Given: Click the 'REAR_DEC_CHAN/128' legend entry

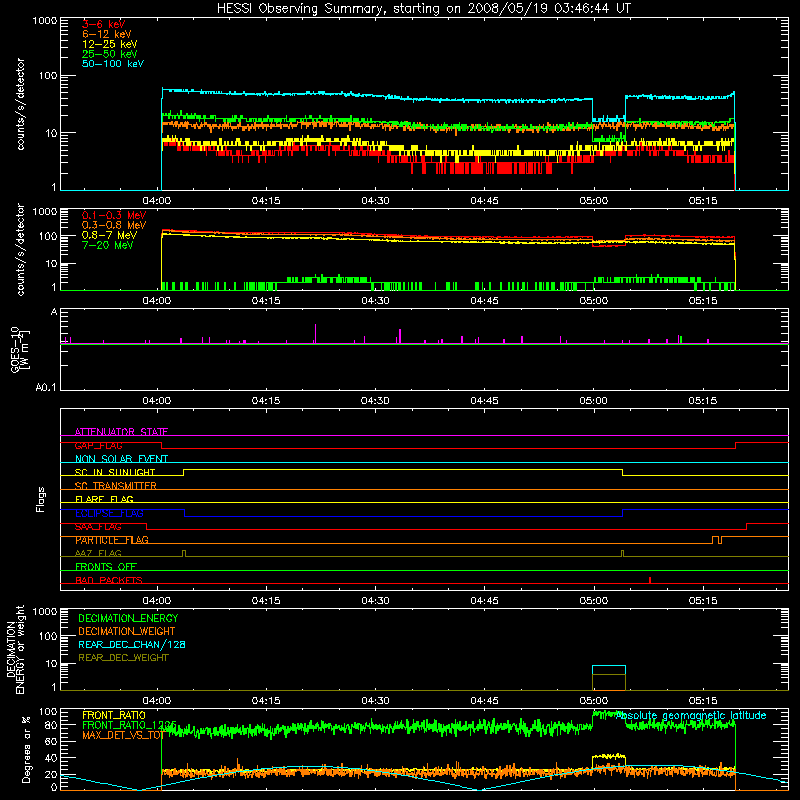Looking at the screenshot, I should point(132,644).
